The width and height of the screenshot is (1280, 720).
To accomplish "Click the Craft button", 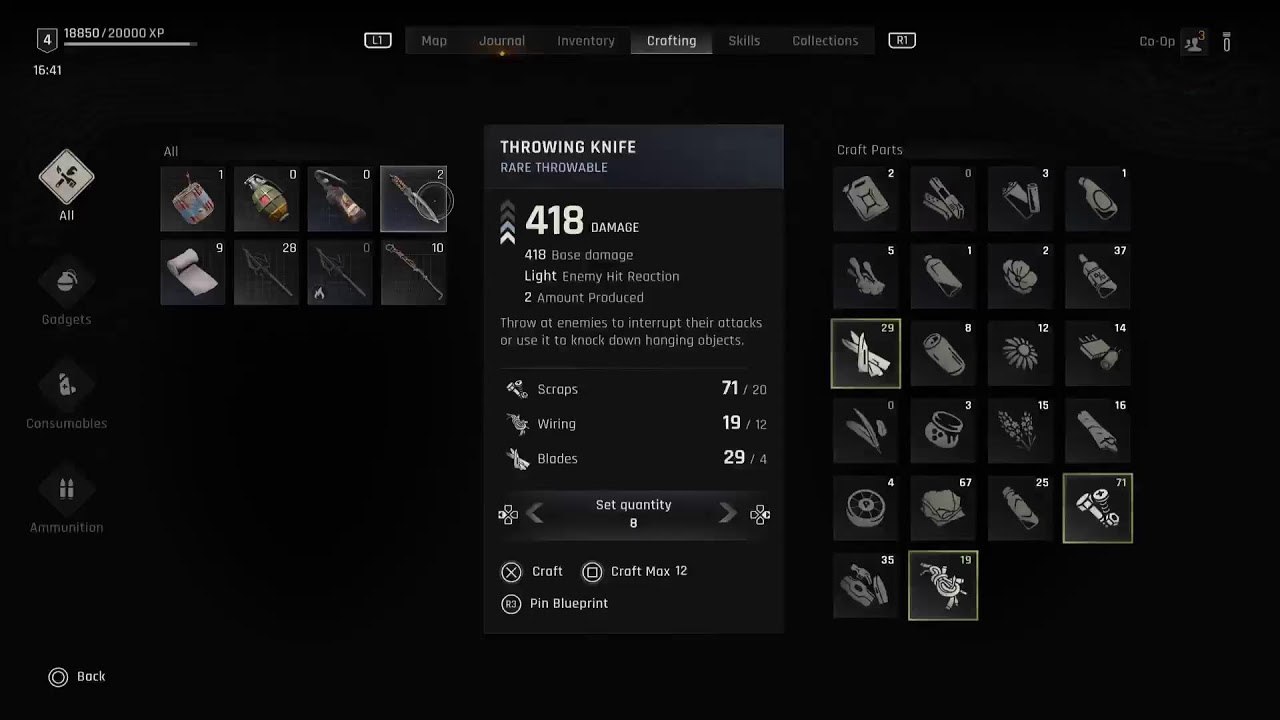I will click(532, 571).
